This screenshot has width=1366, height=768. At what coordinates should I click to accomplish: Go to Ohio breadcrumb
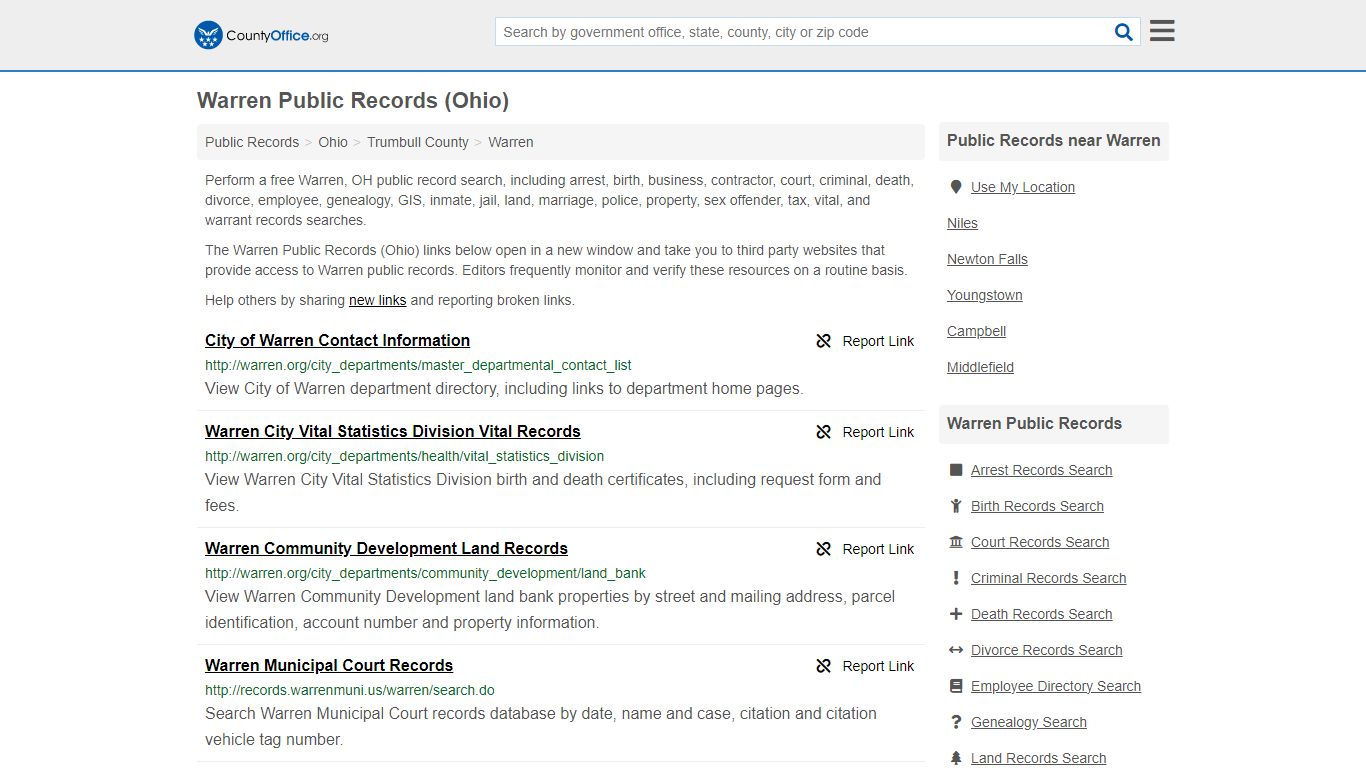click(x=333, y=142)
